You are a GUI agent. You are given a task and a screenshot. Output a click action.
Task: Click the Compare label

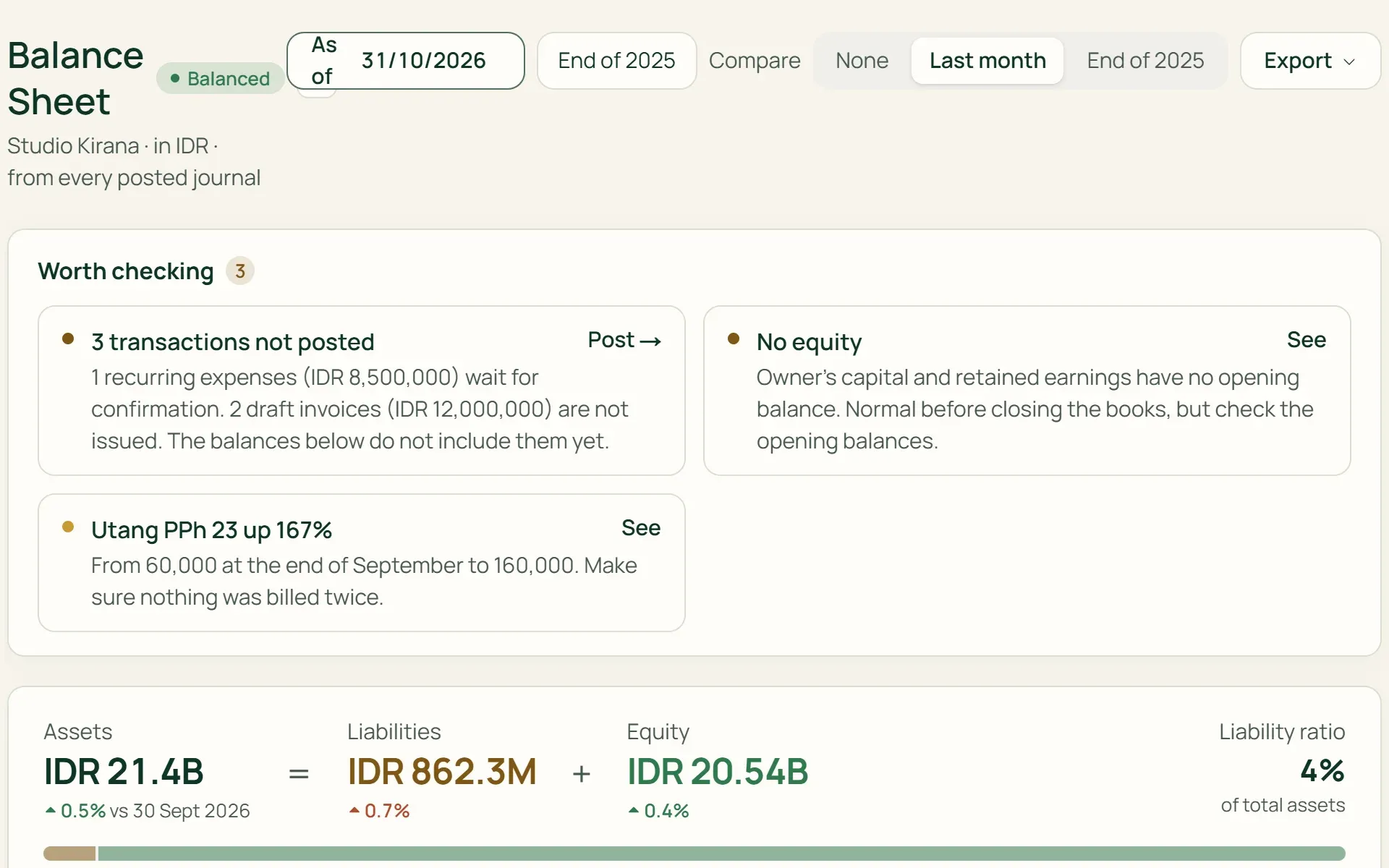coord(755,61)
